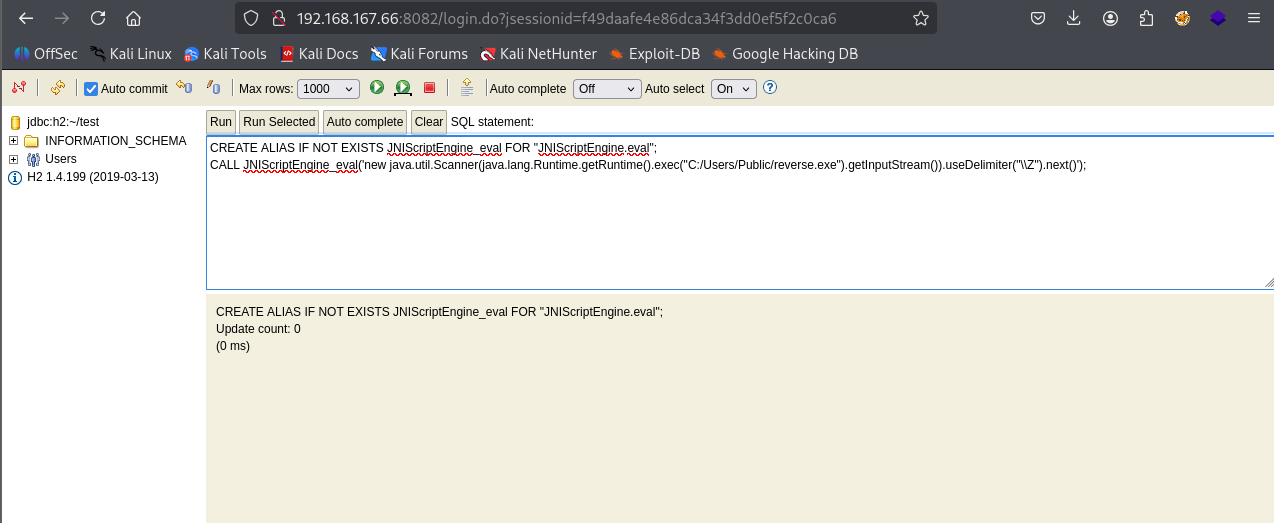Bookmark this page with the star icon
The image size is (1274, 523).
(x=920, y=19)
